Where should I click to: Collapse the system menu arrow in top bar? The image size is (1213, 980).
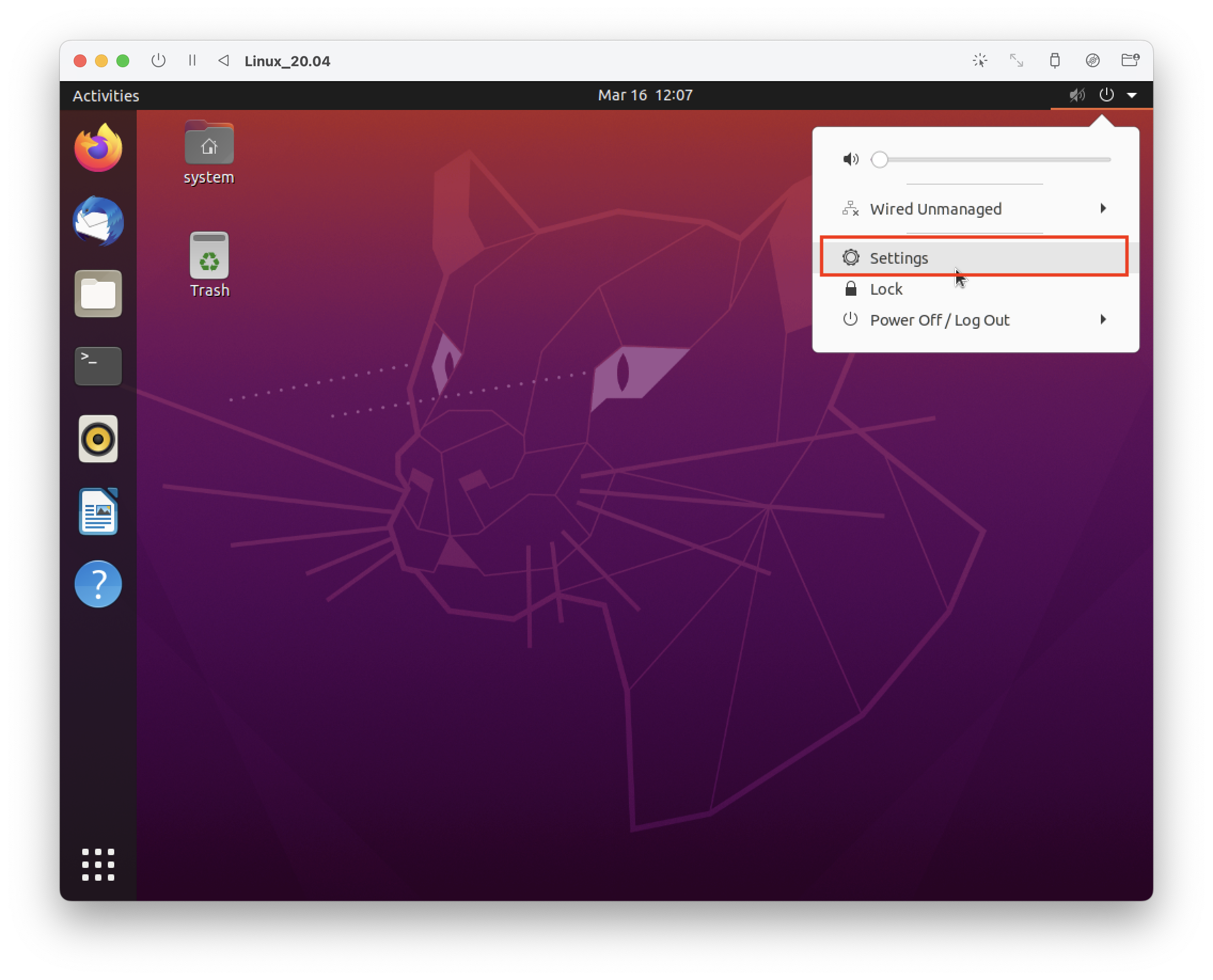1132,96
